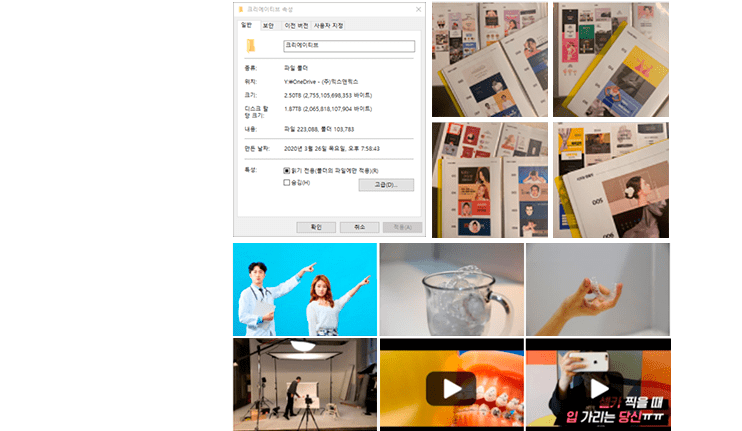Viewport: 742px width, 431px height.
Task: Open the portfolio photo with yellow poster
Action: (610, 59)
